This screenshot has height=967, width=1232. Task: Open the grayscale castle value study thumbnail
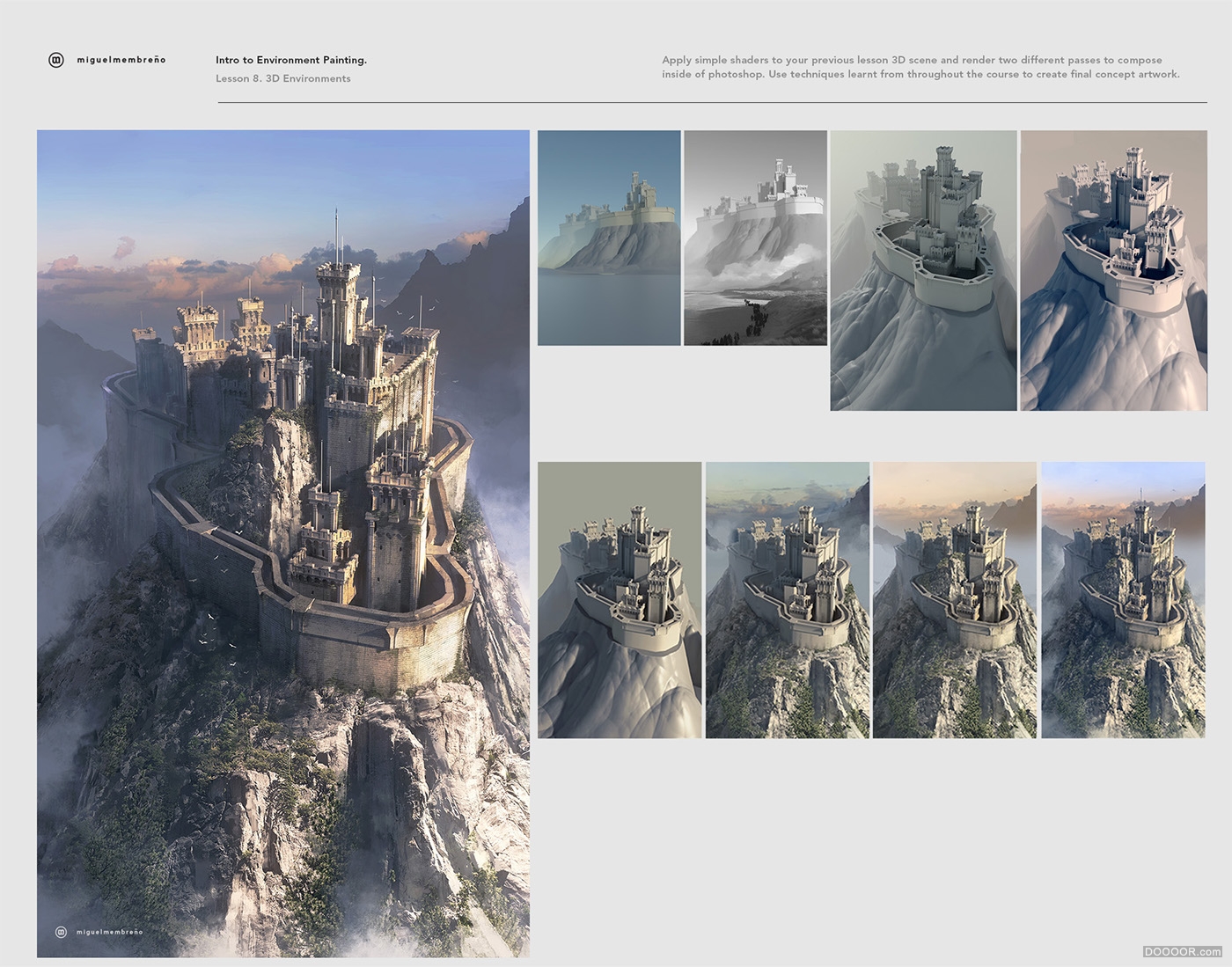coord(755,238)
